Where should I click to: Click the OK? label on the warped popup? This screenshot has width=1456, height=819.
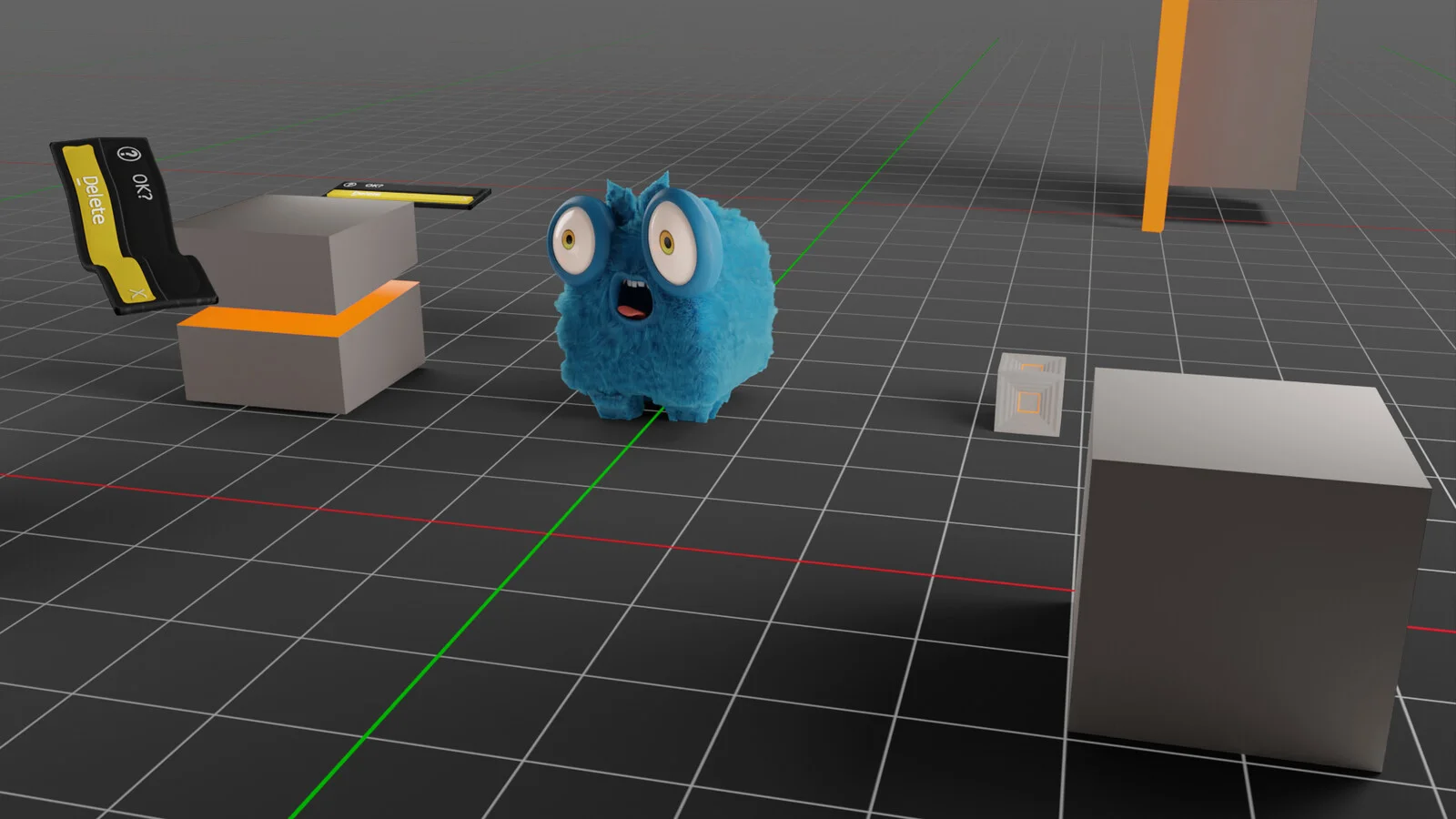(142, 187)
